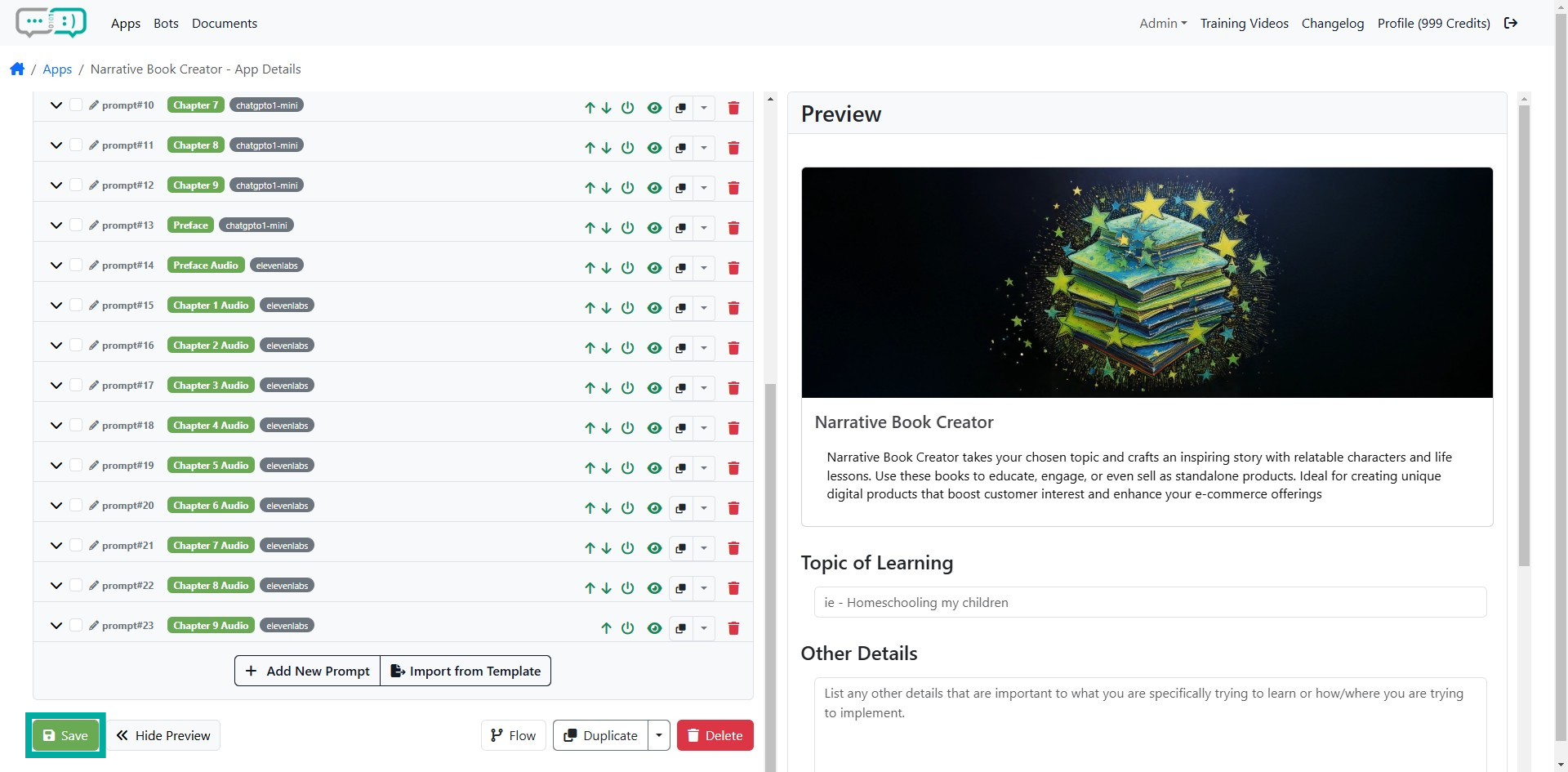1568x772 pixels.
Task: Click the home breadcrumb icon
Action: [x=17, y=69]
